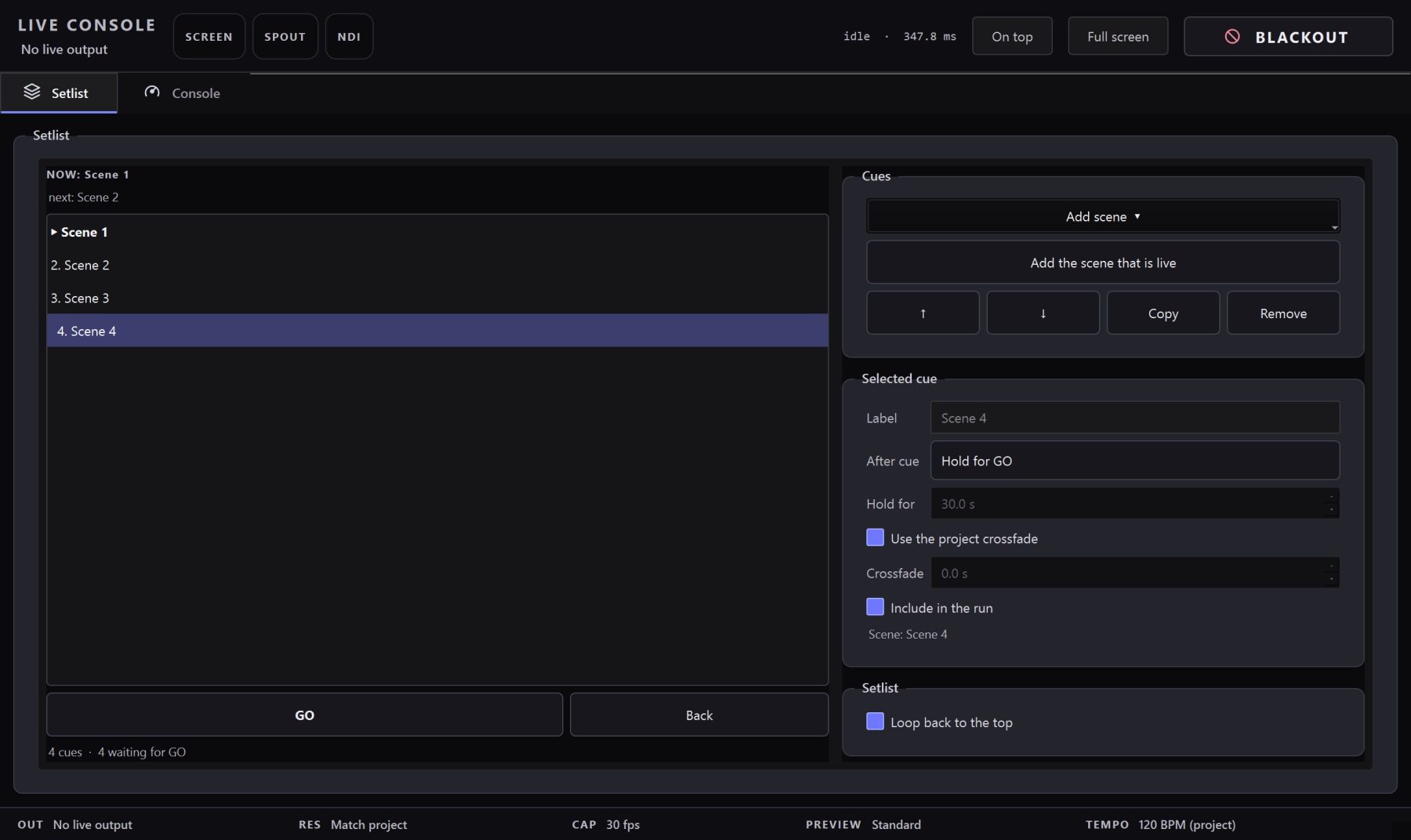Screen dimensions: 1411x840
Task: Move selected cue up with arrow button
Action: 923,313
